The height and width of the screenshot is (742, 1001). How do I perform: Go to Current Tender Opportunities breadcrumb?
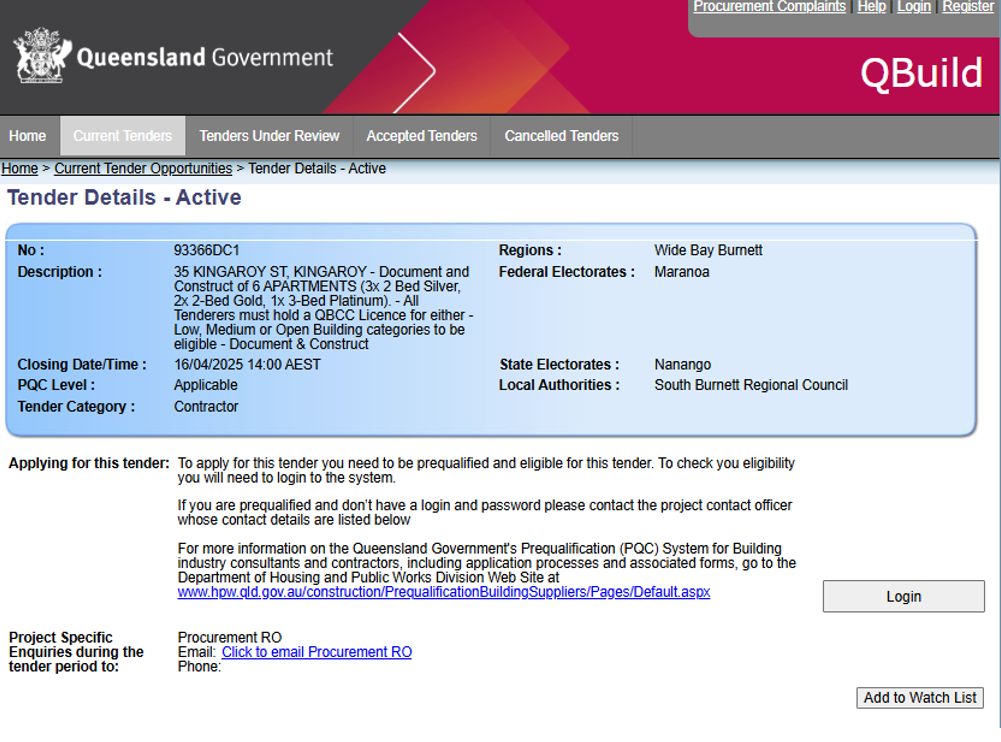tap(143, 169)
